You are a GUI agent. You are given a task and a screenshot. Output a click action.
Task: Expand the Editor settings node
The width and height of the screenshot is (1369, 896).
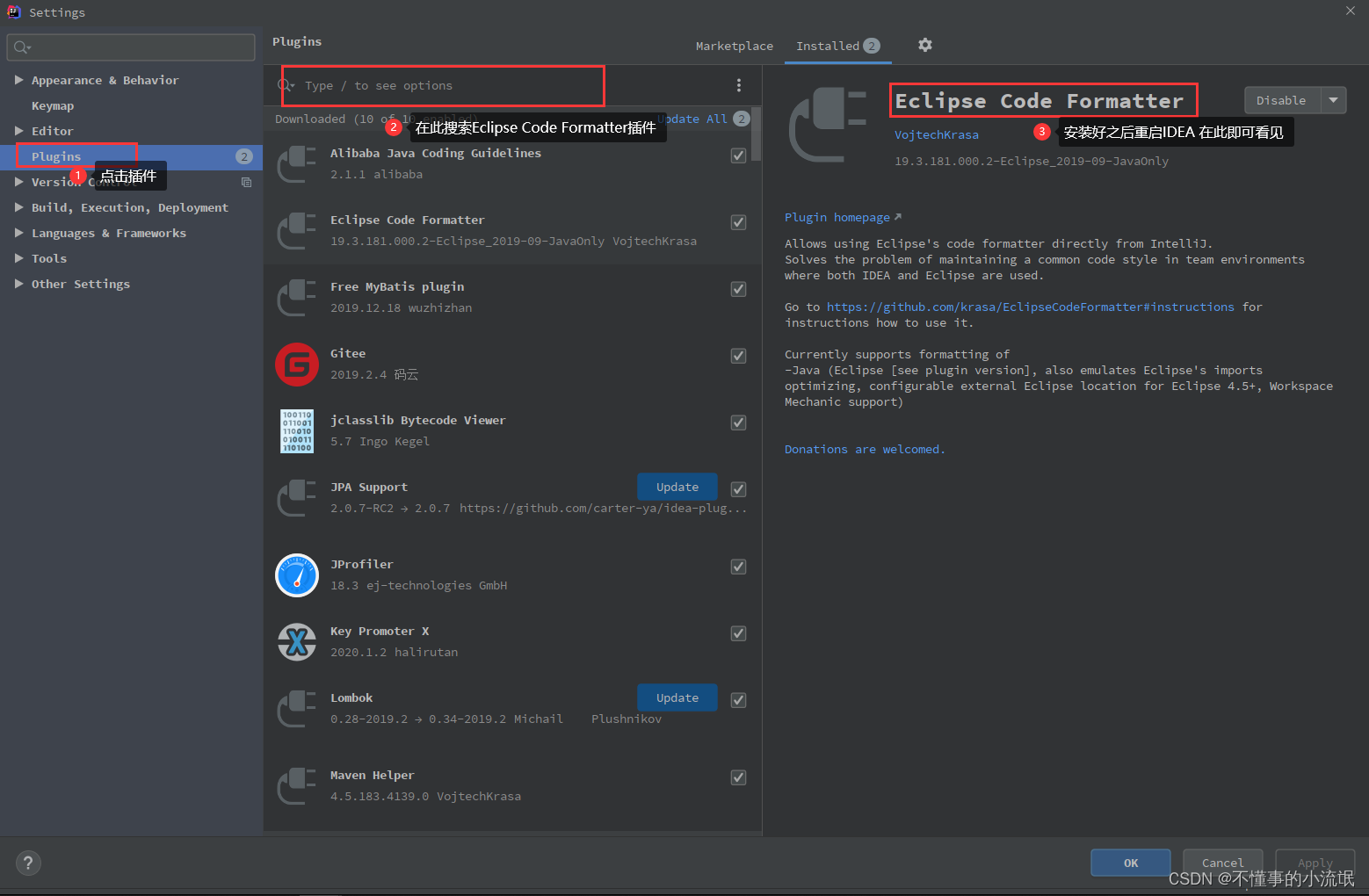coord(18,131)
